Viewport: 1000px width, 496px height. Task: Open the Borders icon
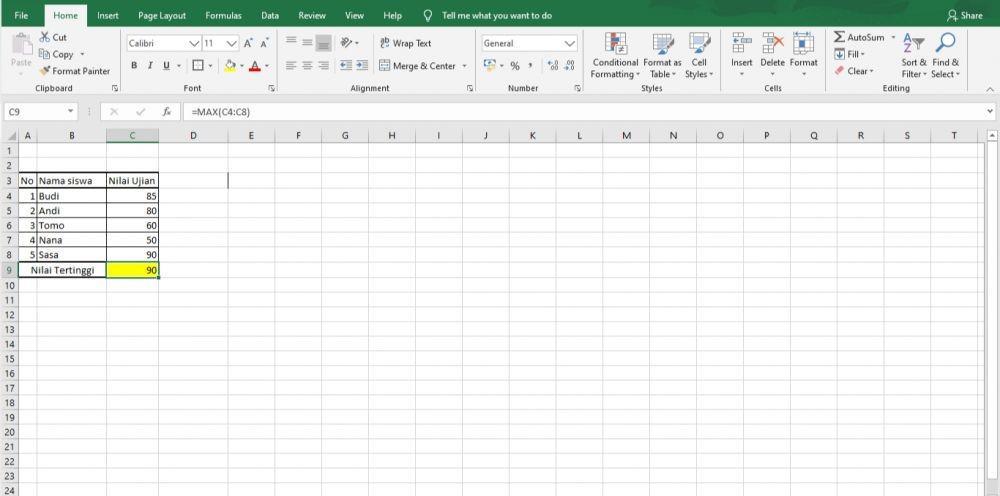point(198,66)
